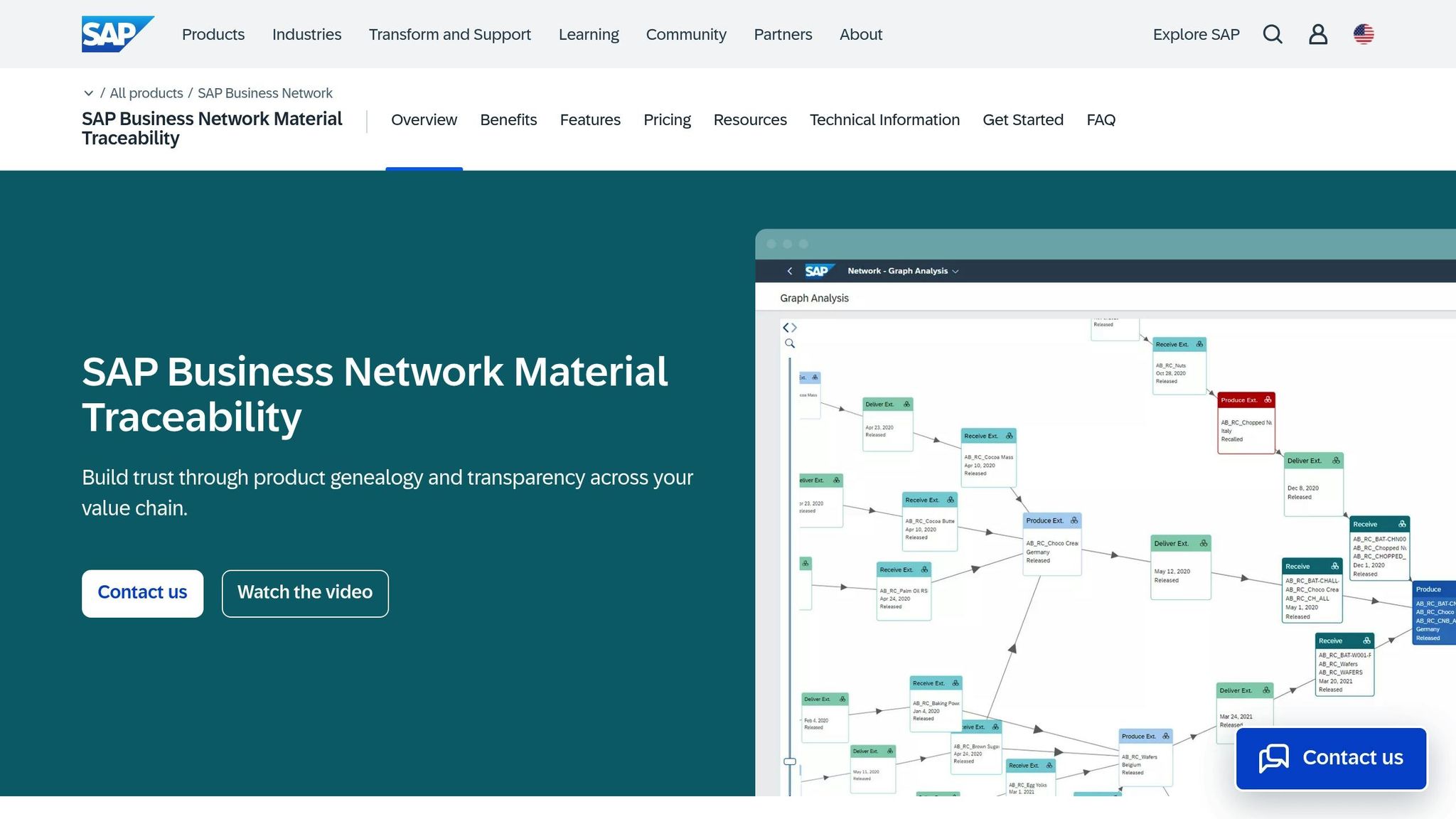Open the site search magnifier icon
Viewport: 1456px width, 819px height.
[x=1273, y=34]
